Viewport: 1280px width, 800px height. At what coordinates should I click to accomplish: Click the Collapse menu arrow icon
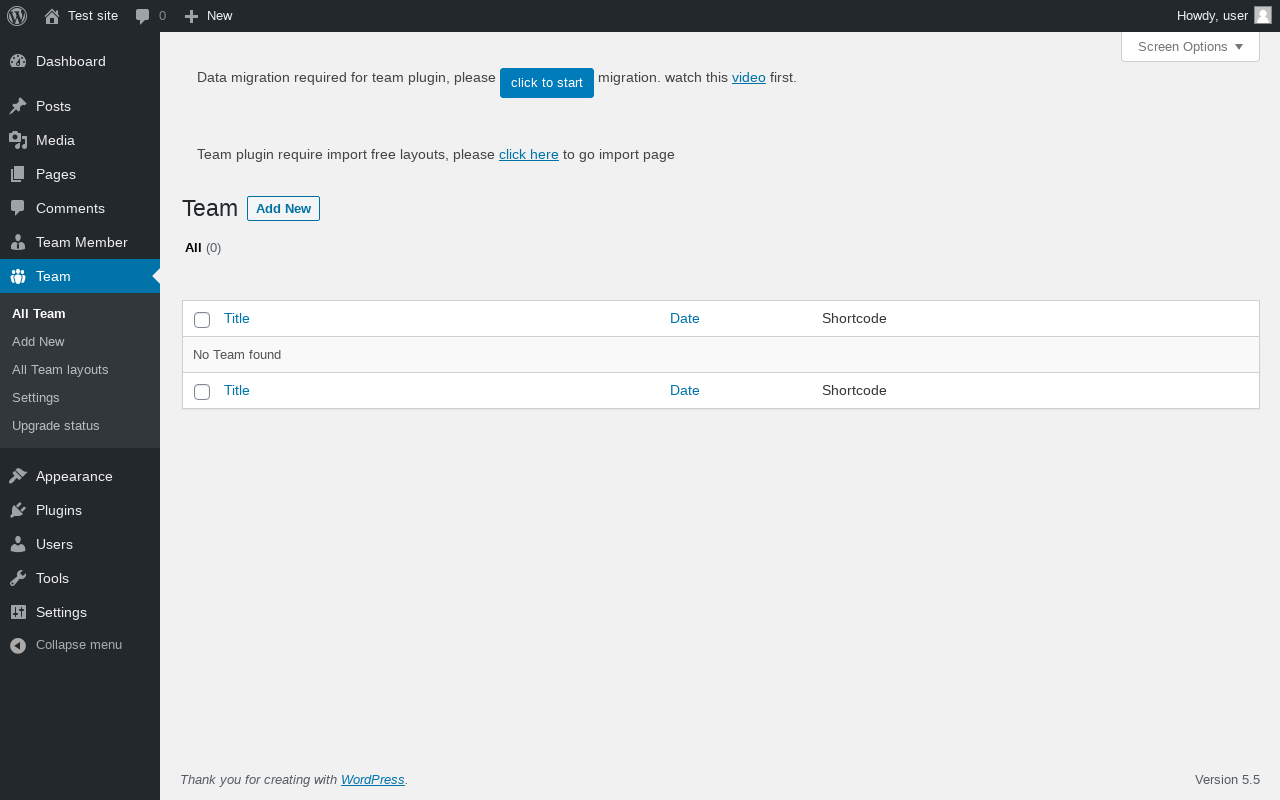[18, 645]
